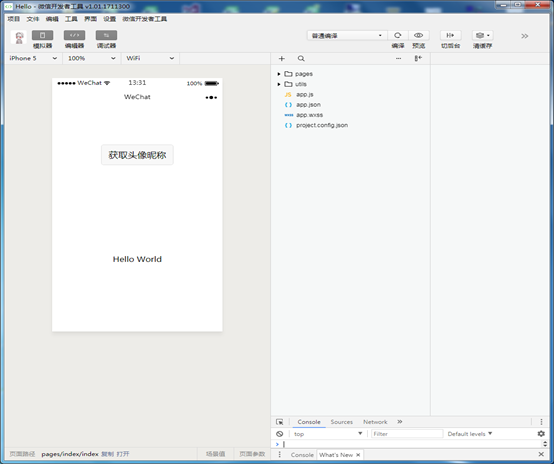This screenshot has width=554, height=464.
Task: Close the devtools drawer
Action: [541, 454]
